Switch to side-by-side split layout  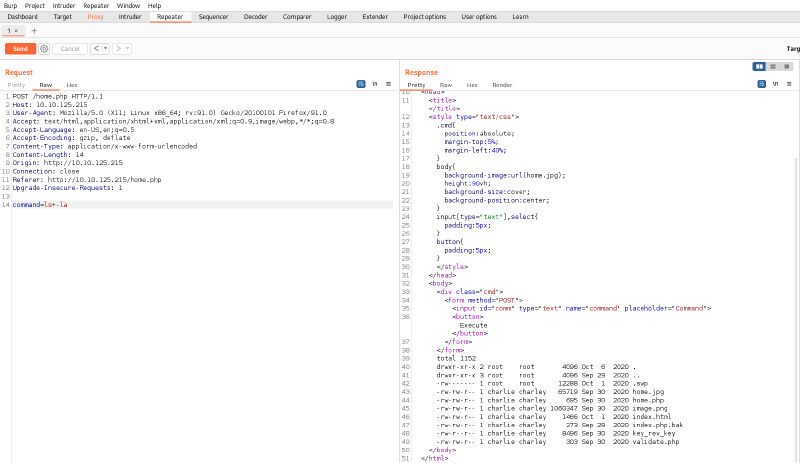pyautogui.click(x=759, y=66)
